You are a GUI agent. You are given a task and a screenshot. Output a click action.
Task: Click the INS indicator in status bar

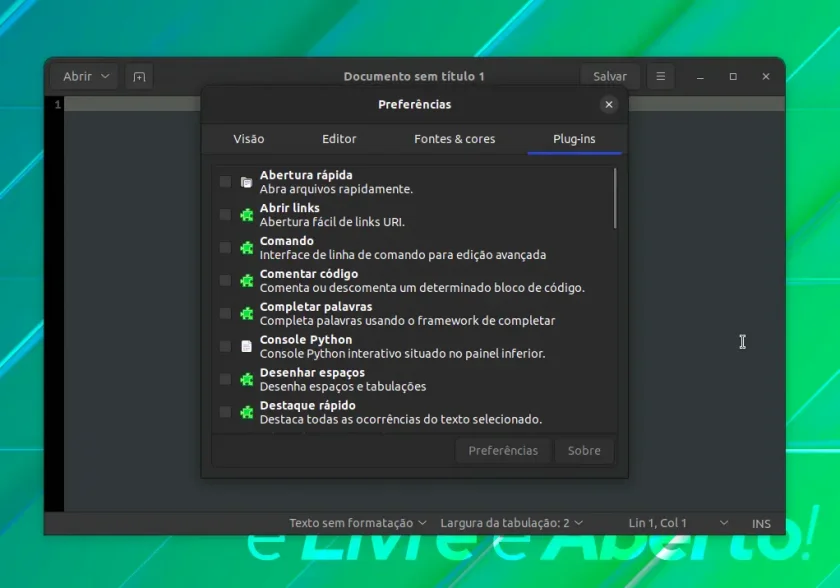[761, 523]
